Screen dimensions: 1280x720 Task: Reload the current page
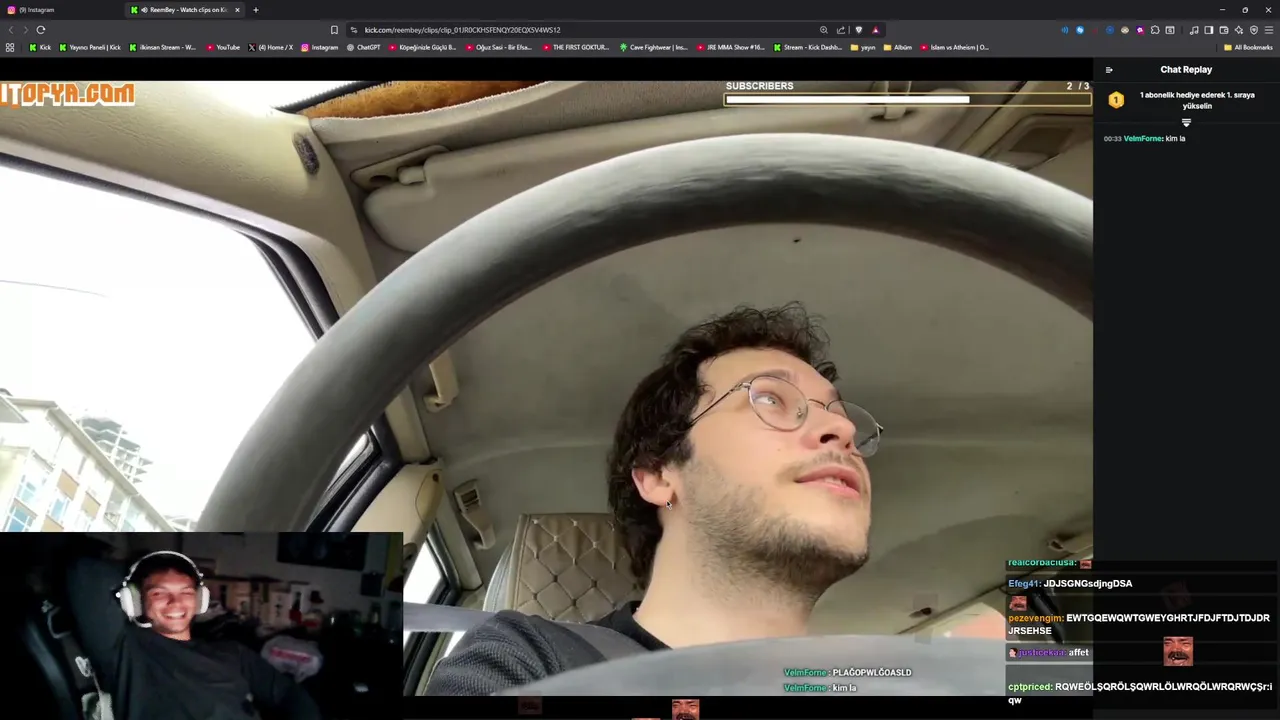coord(41,30)
